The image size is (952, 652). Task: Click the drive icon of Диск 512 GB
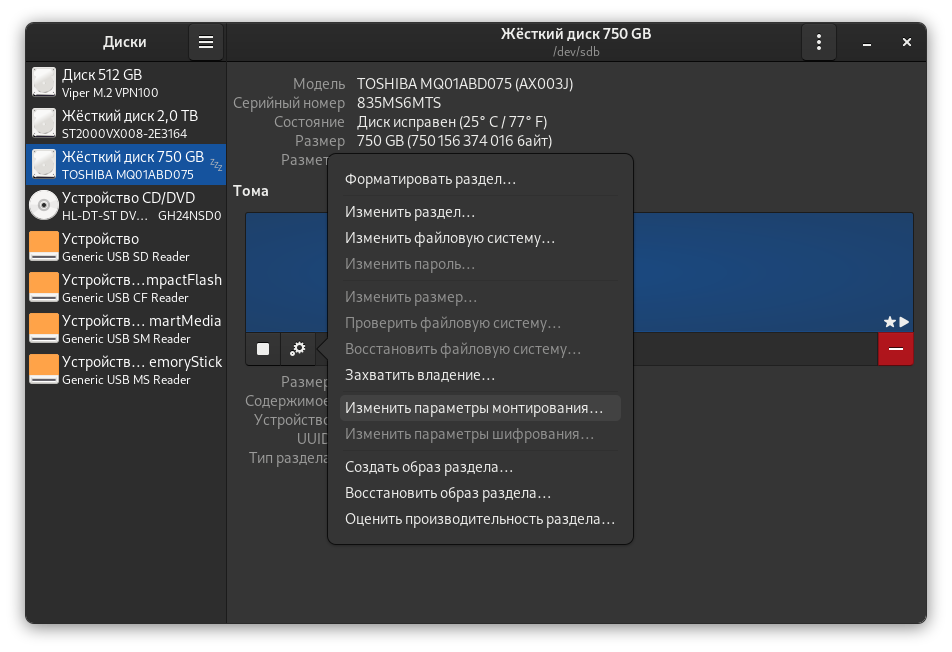(x=44, y=82)
